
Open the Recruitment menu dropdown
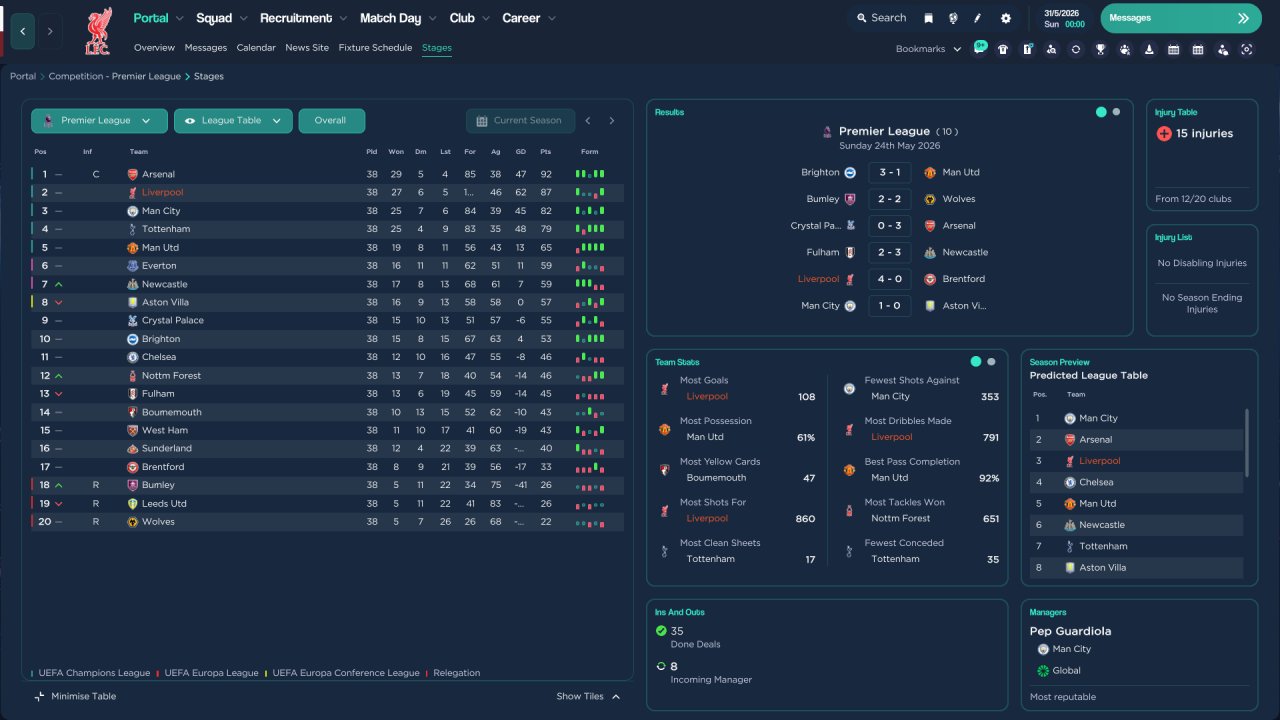coord(303,18)
